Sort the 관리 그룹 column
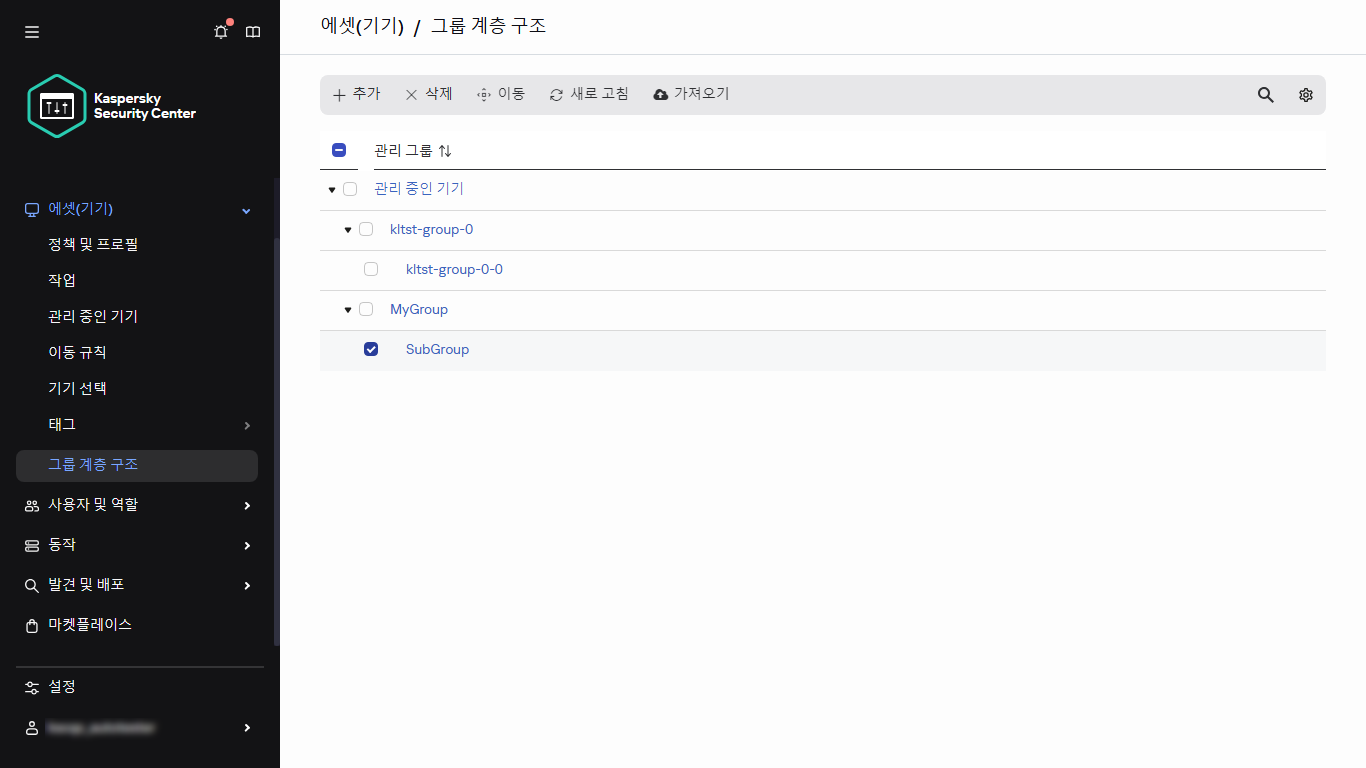 click(444, 150)
